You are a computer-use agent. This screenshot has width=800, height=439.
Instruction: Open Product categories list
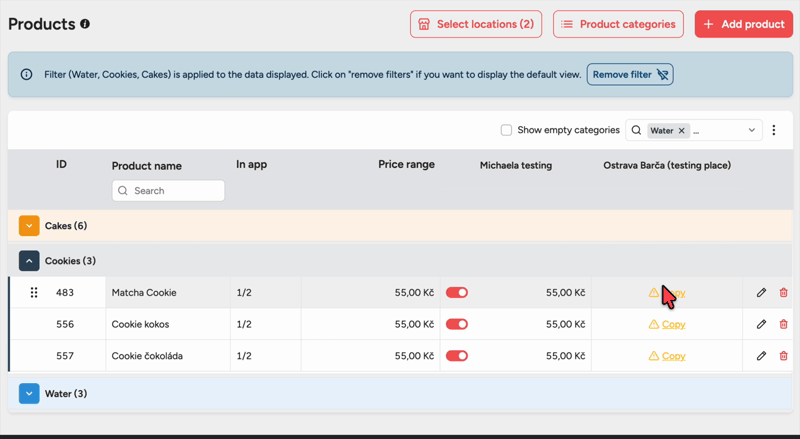[618, 24]
